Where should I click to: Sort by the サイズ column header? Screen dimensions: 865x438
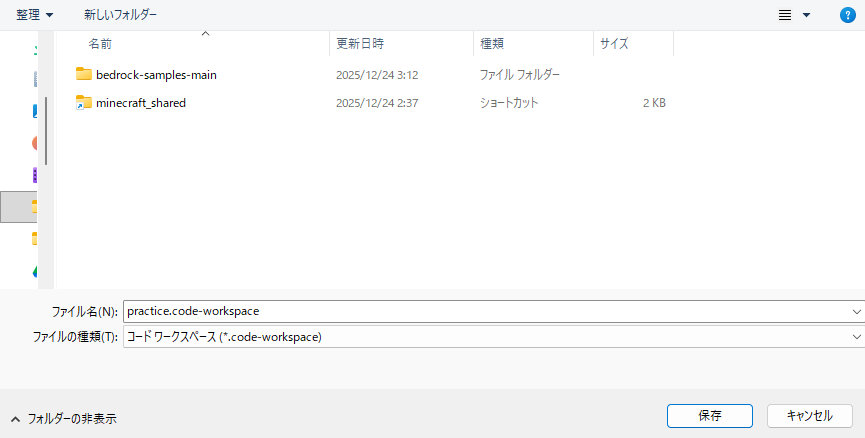tap(613, 44)
